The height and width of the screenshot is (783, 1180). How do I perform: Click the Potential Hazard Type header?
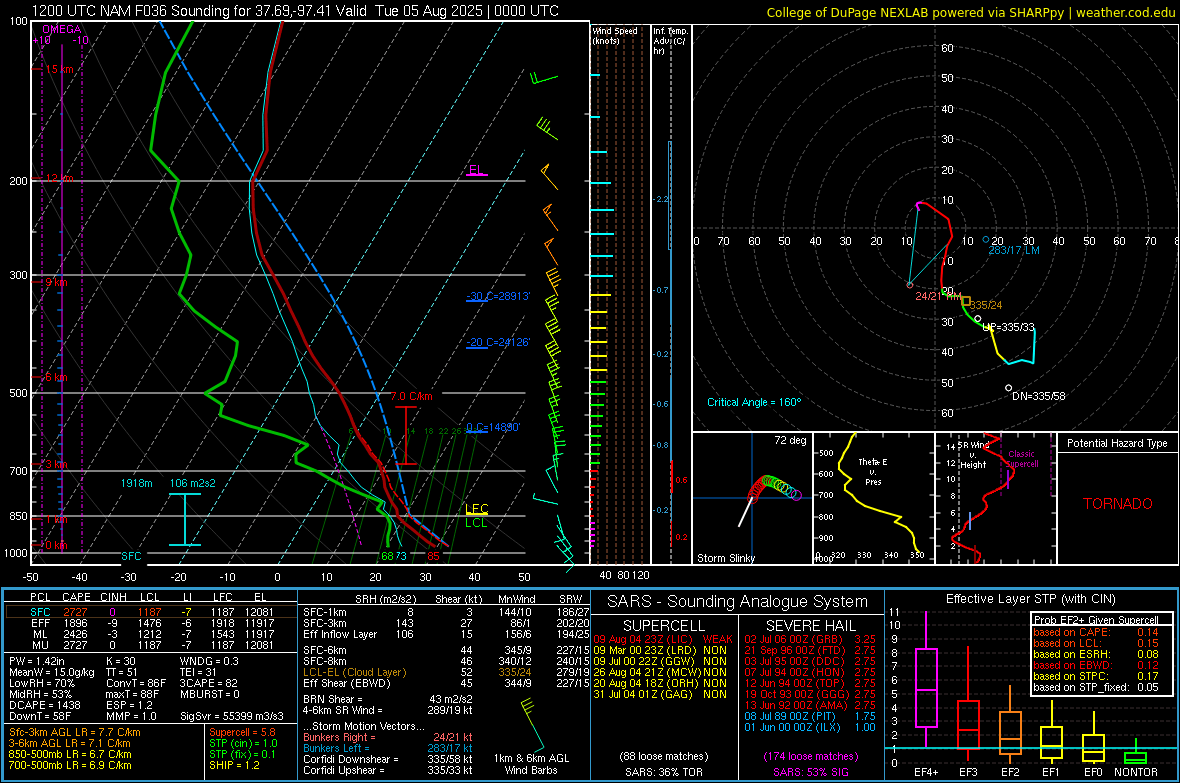(x=1117, y=443)
